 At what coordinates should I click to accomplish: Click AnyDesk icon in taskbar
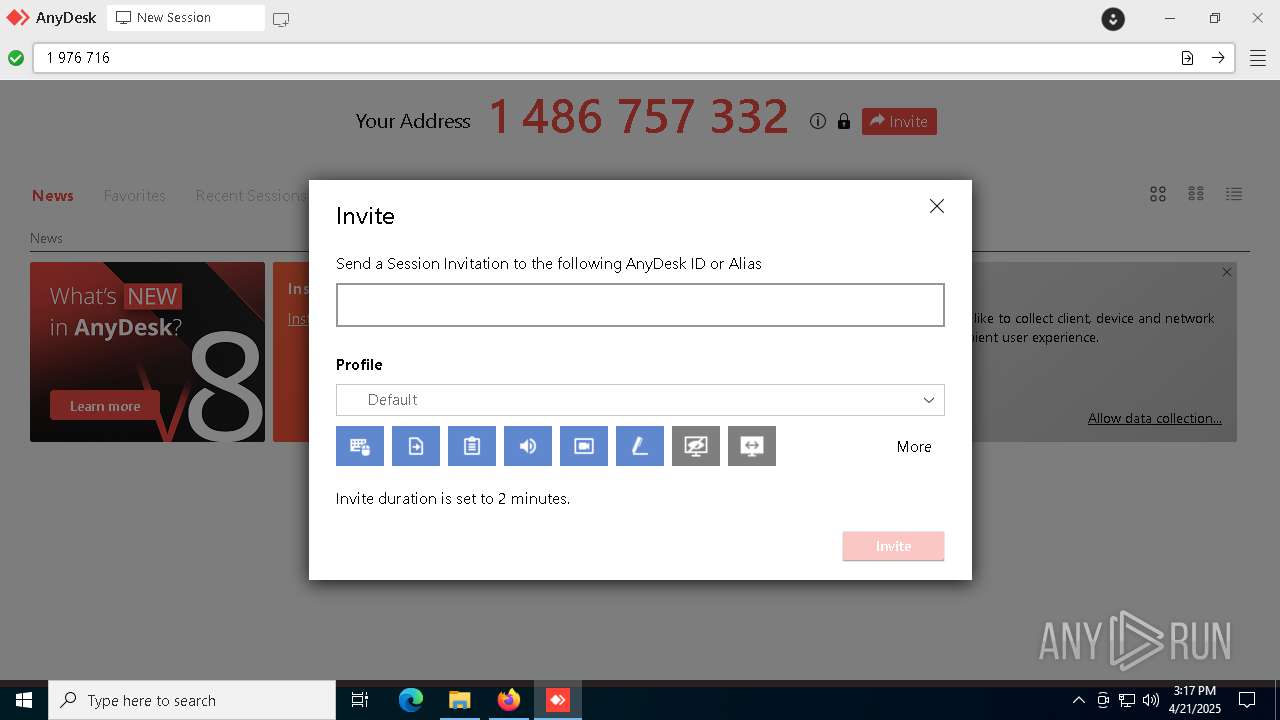(558, 700)
